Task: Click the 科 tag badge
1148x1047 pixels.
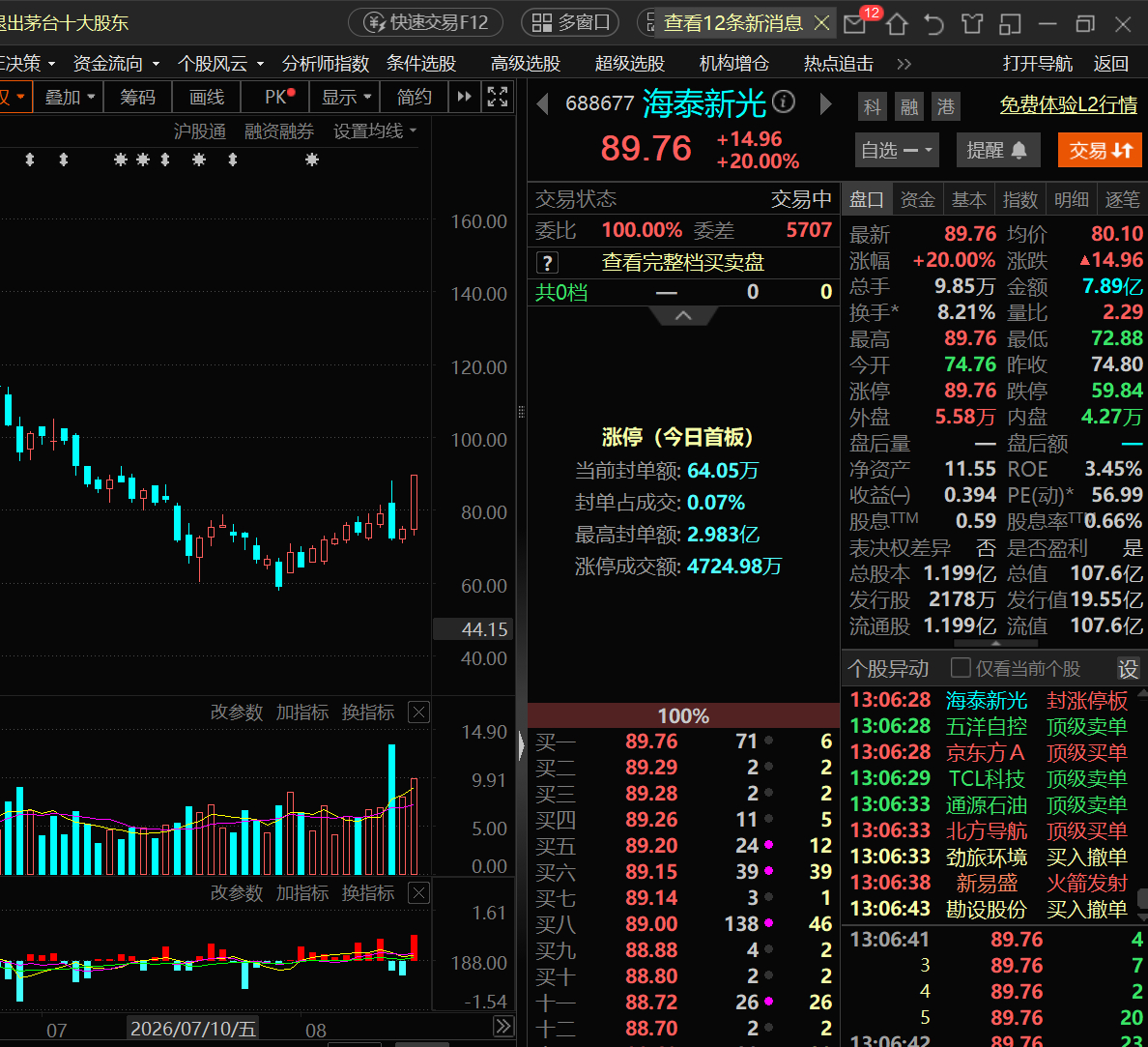Action: [872, 107]
